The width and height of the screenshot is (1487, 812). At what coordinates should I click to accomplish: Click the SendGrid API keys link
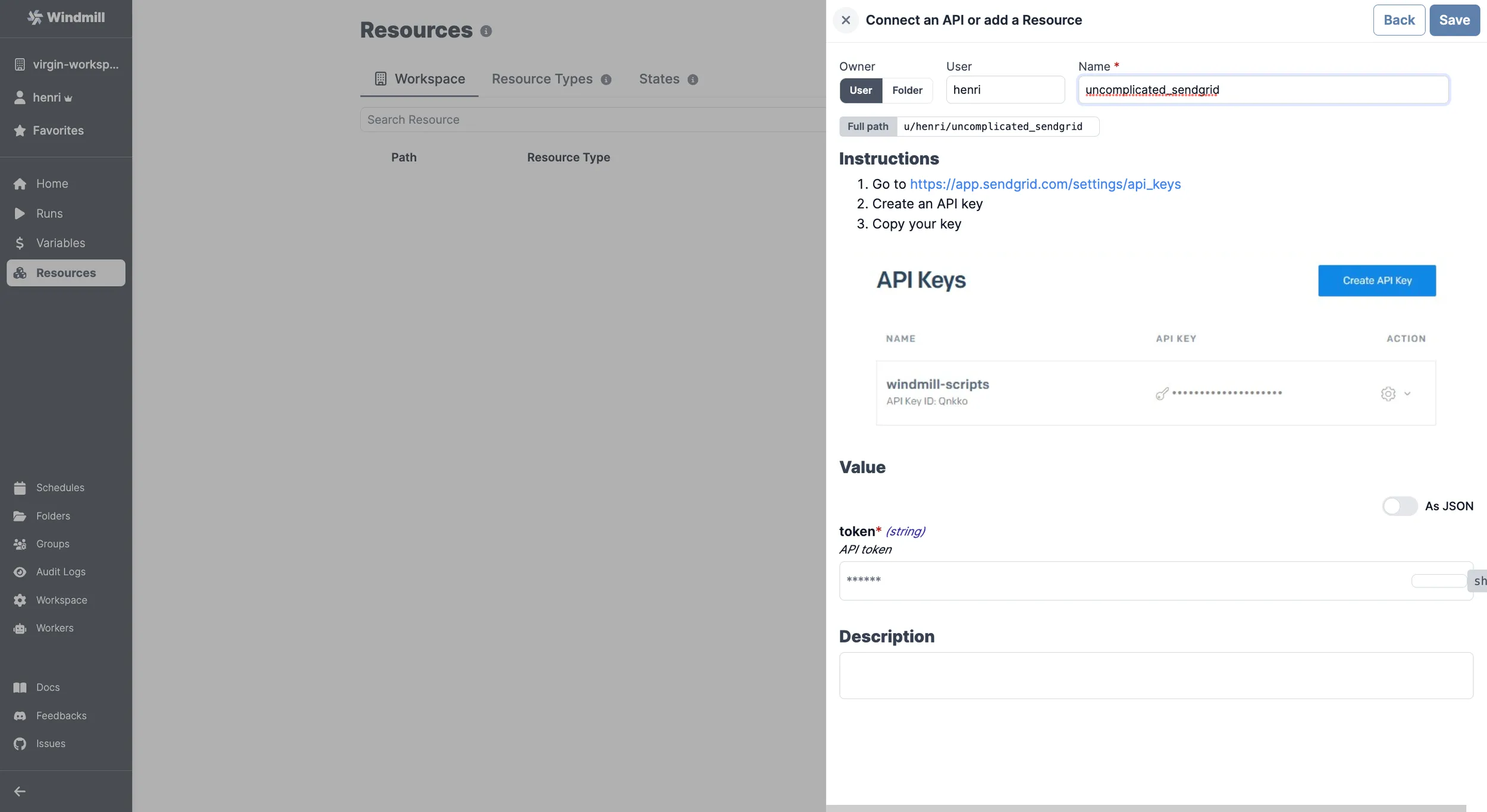coord(1045,184)
